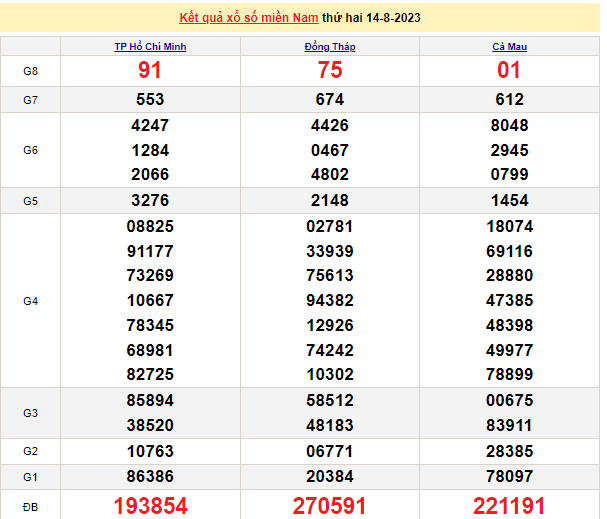Image resolution: width=607 pixels, height=519 pixels.
Task: Click G5 number 2148 under Đồng Tháp
Action: [x=329, y=201]
